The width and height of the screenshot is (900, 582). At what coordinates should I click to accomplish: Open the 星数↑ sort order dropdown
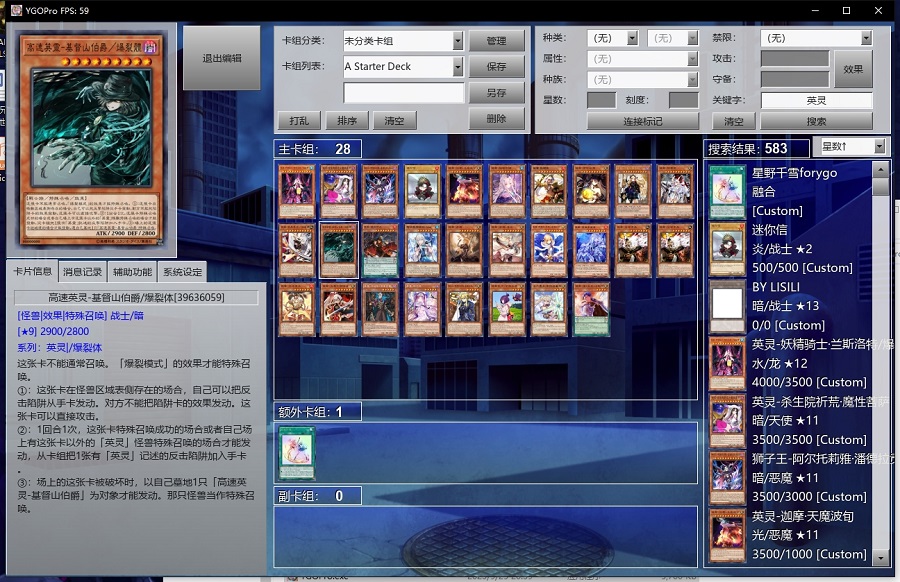[879, 147]
